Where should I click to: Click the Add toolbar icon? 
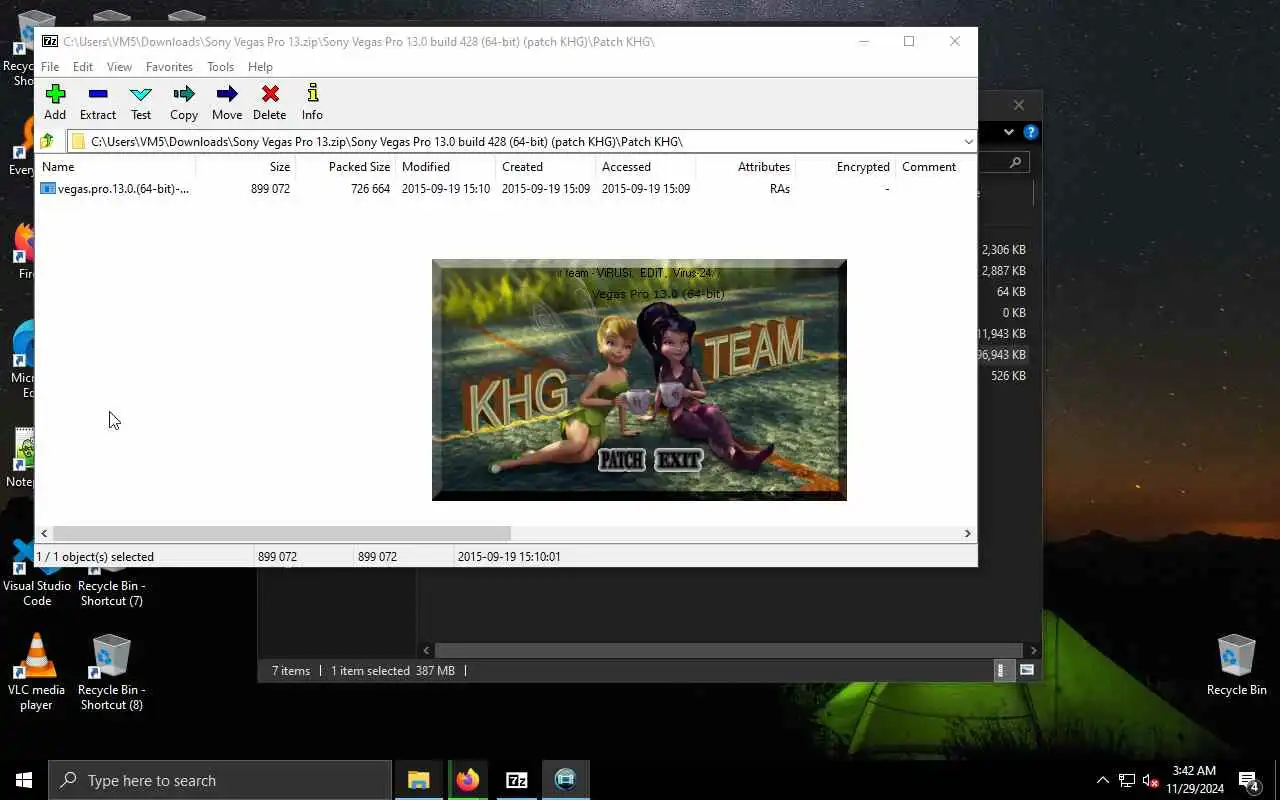(55, 102)
